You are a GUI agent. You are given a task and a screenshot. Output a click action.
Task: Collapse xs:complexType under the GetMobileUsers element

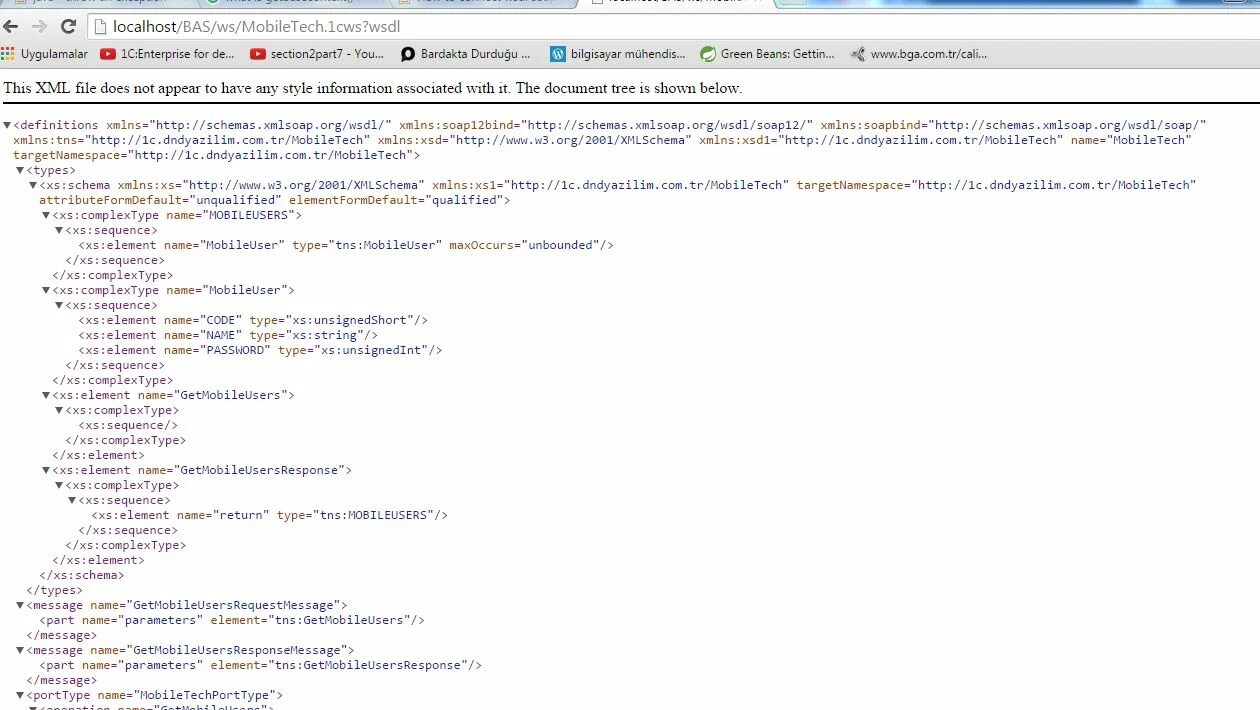pyautogui.click(x=59, y=410)
